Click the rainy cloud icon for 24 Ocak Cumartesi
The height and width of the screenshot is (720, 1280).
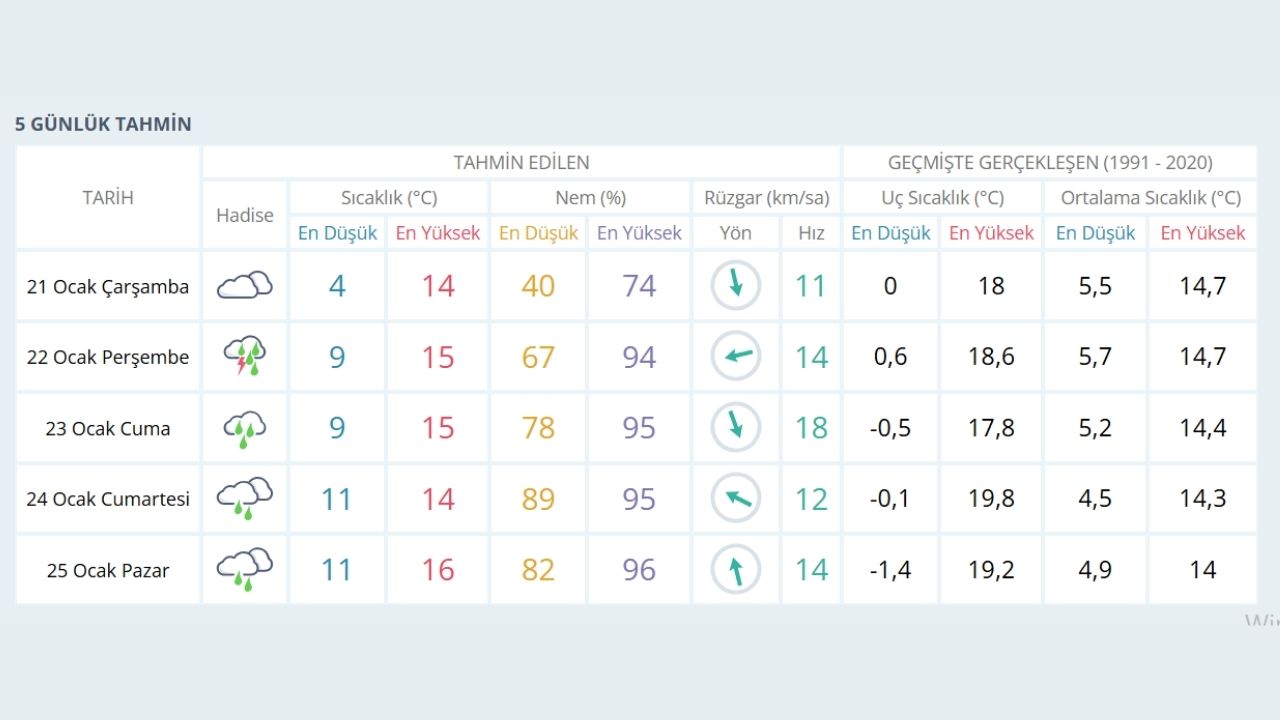(245, 498)
